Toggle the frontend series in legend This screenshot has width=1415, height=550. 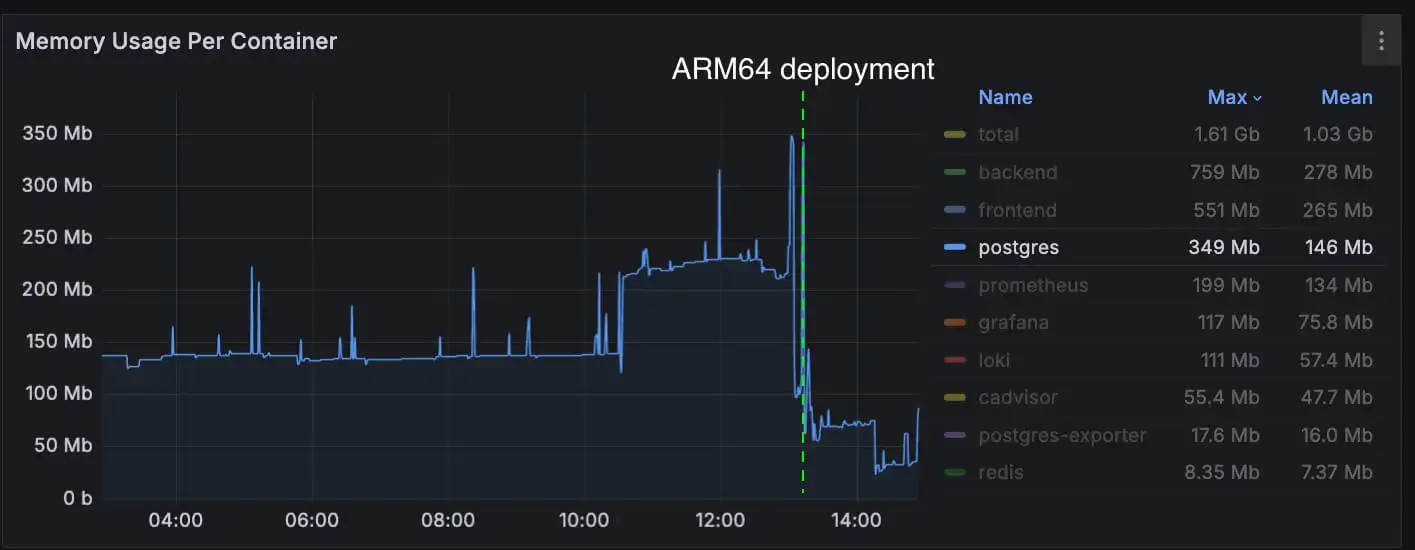[1017, 210]
